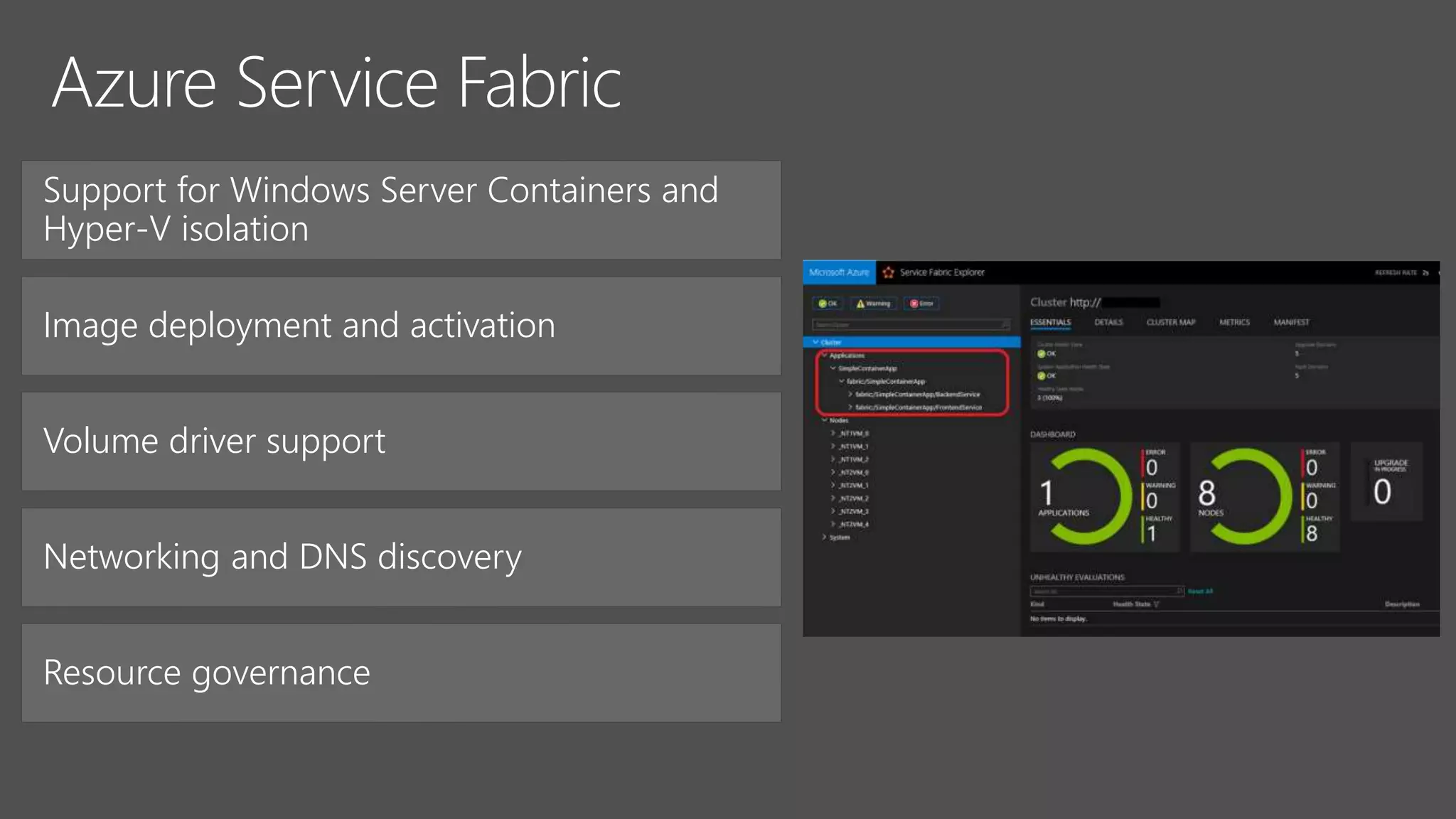Expand the _NT1VM_0 node chevron

coord(833,433)
